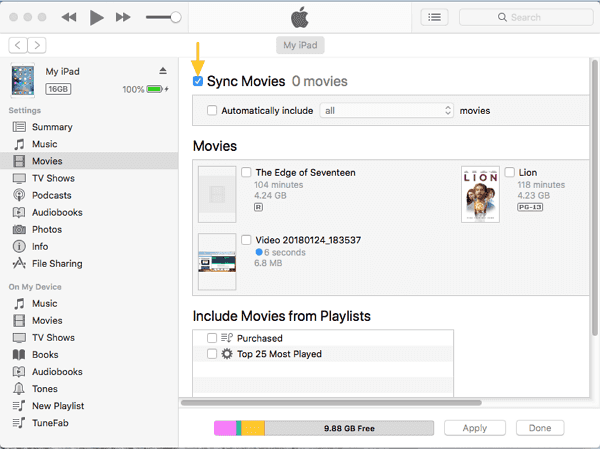Click the Info circle icon

[19, 247]
